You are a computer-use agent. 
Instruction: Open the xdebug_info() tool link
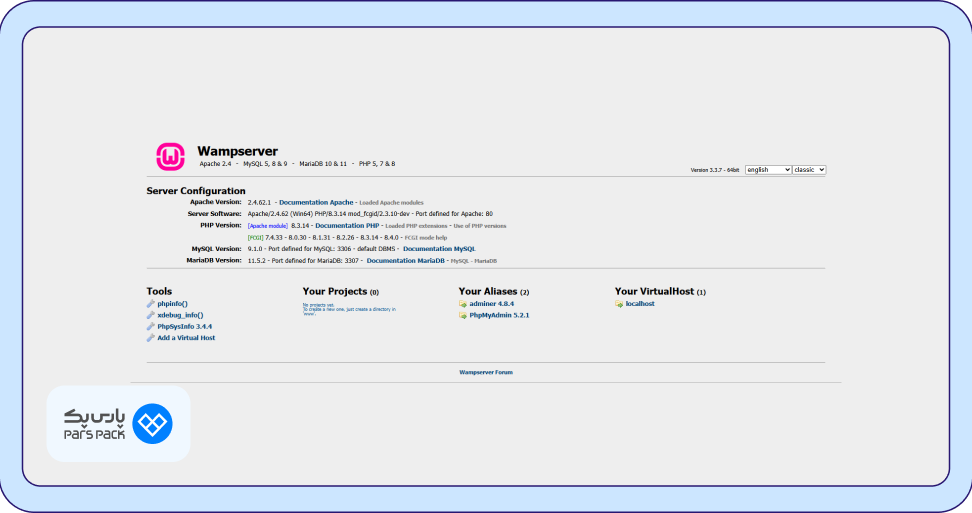180,315
